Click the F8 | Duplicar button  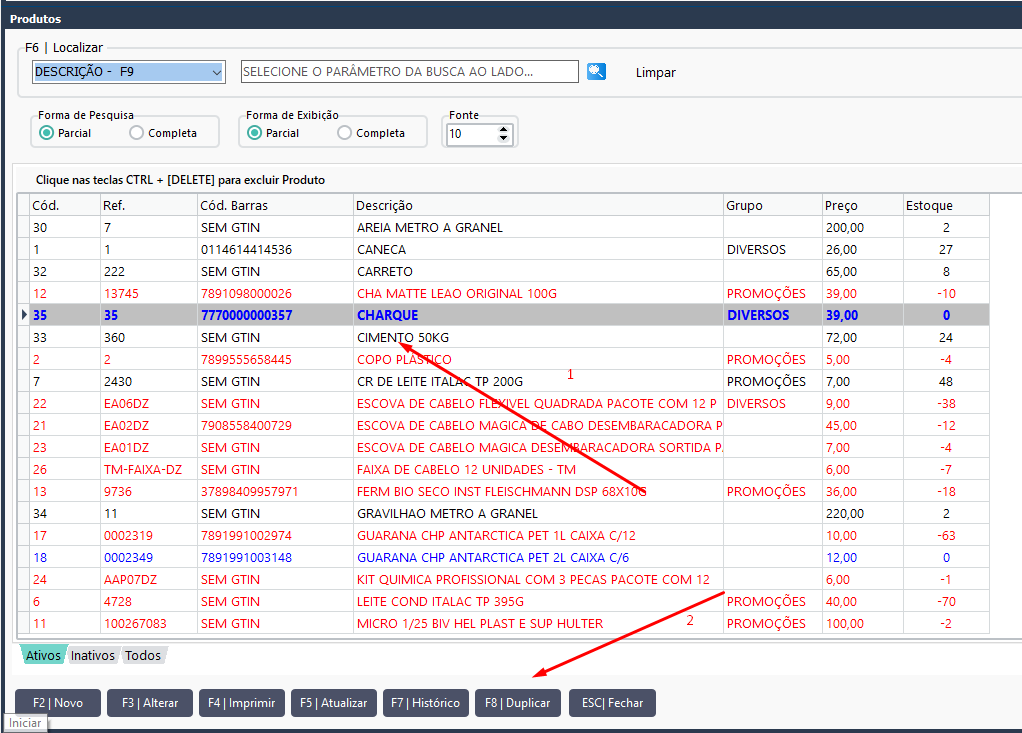518,703
